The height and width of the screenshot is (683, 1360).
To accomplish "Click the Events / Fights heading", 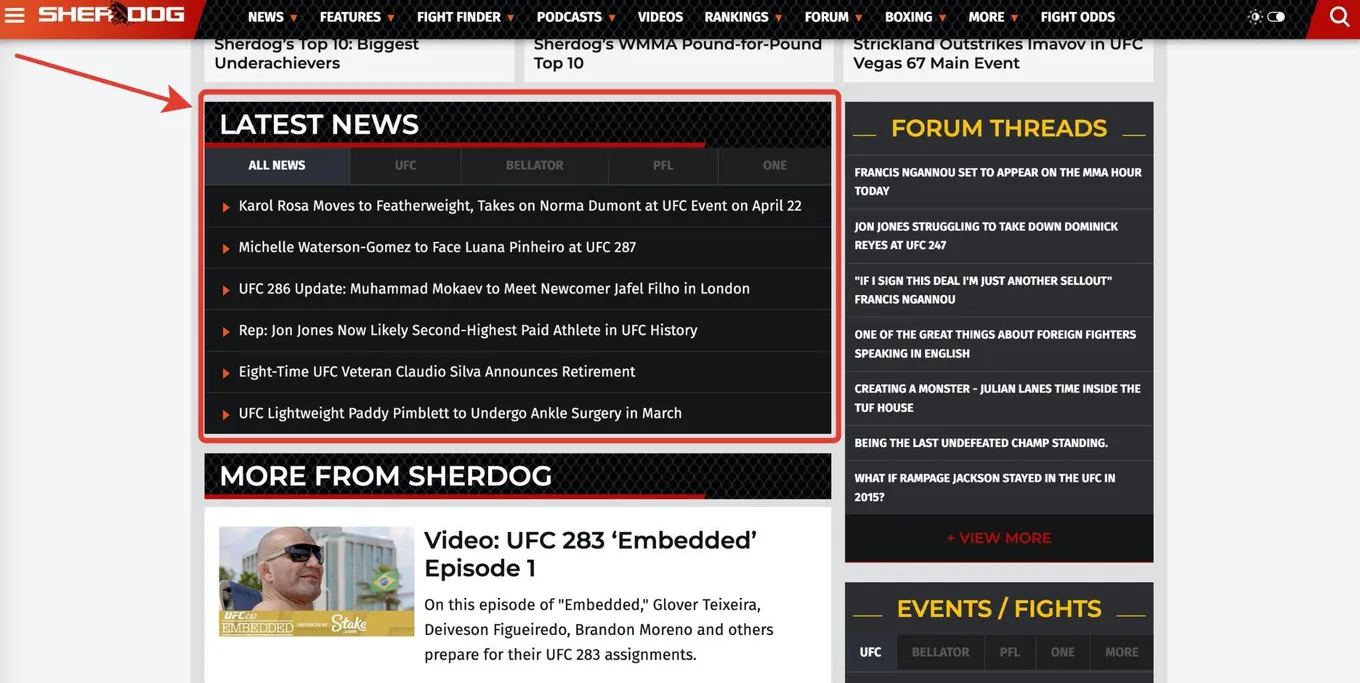I will click(x=999, y=609).
